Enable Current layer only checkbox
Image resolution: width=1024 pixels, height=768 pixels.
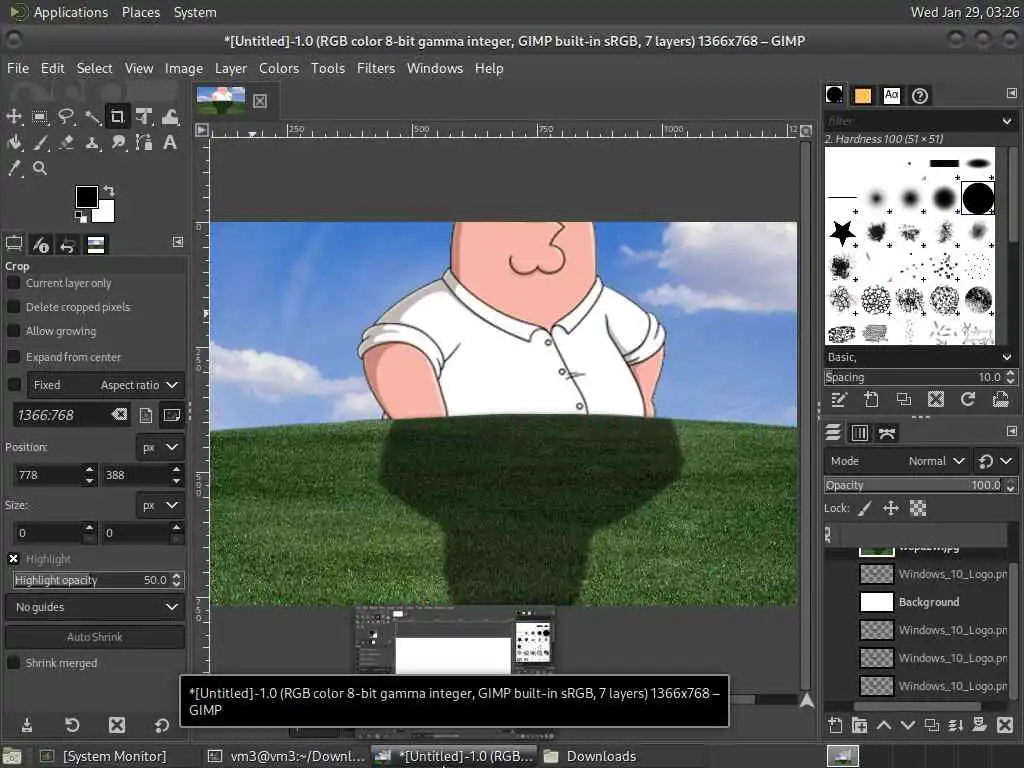[x=13, y=283]
